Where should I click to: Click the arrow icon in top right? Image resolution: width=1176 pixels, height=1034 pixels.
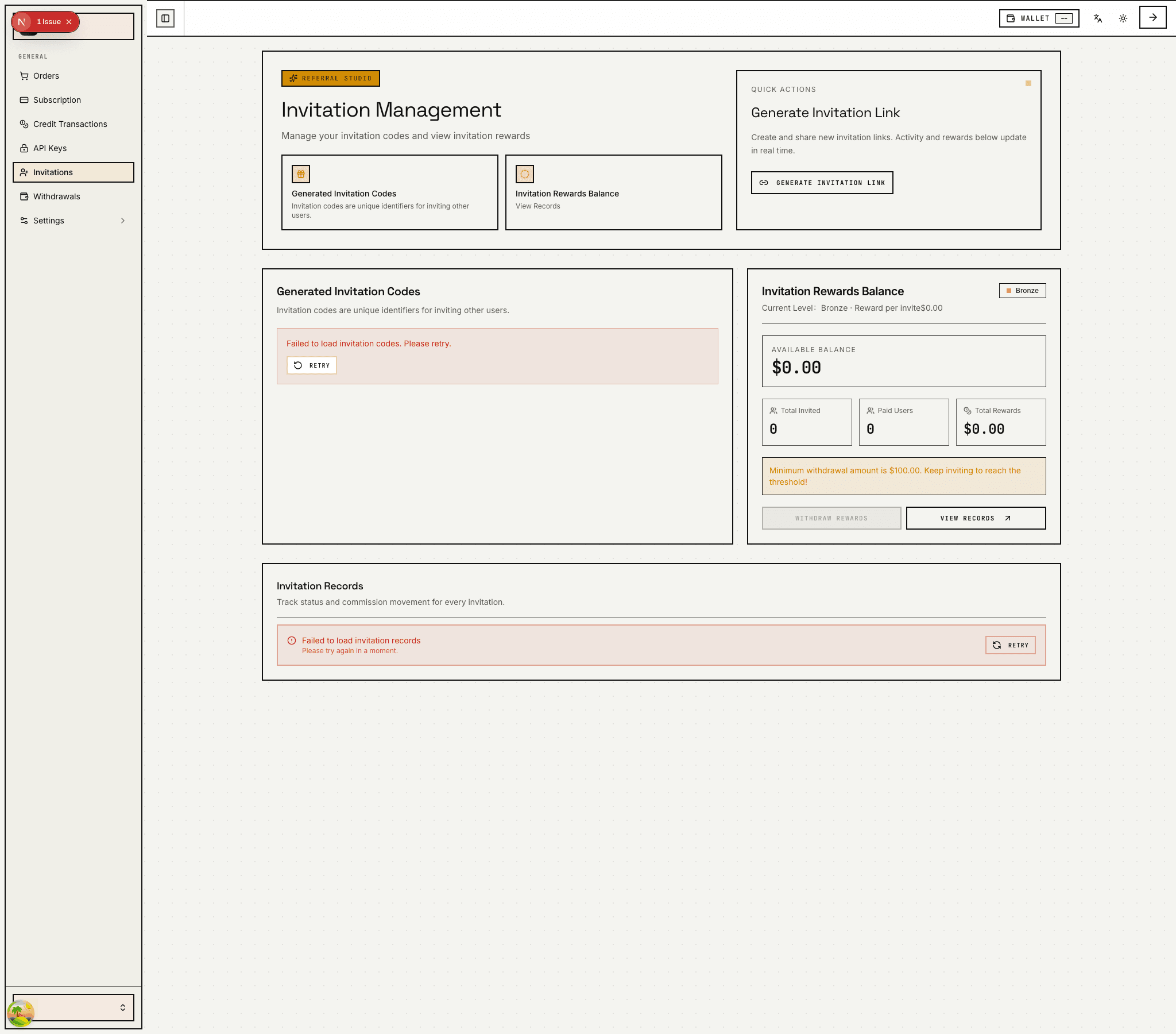pyautogui.click(x=1152, y=18)
